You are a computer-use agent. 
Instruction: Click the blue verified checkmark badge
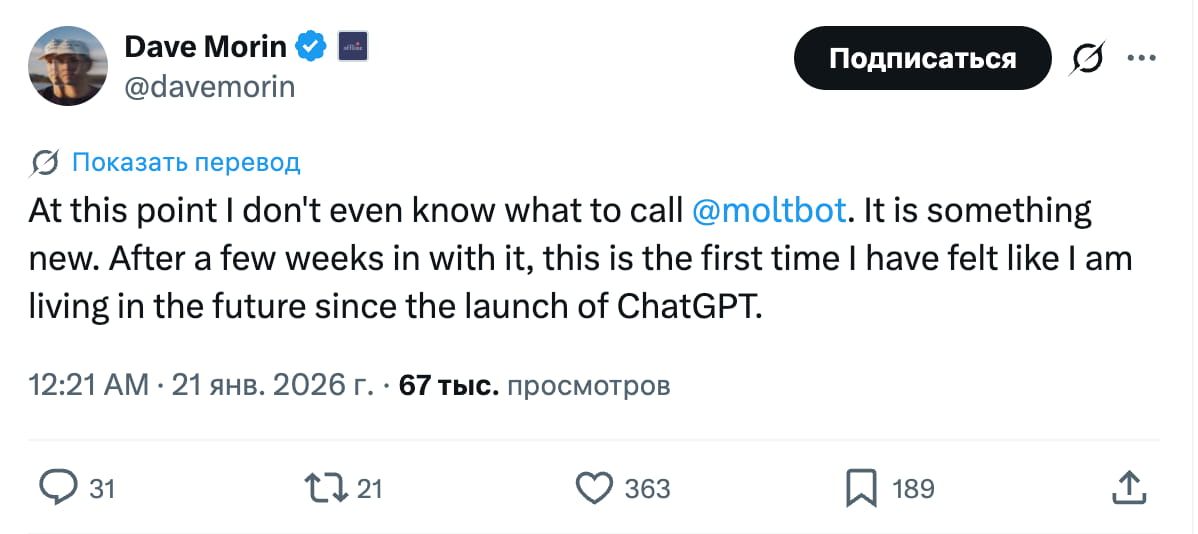pos(313,46)
